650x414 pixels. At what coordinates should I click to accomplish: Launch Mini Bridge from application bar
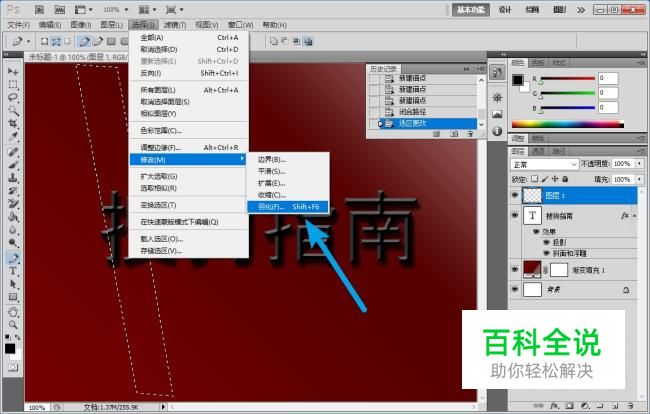pyautogui.click(x=60, y=9)
